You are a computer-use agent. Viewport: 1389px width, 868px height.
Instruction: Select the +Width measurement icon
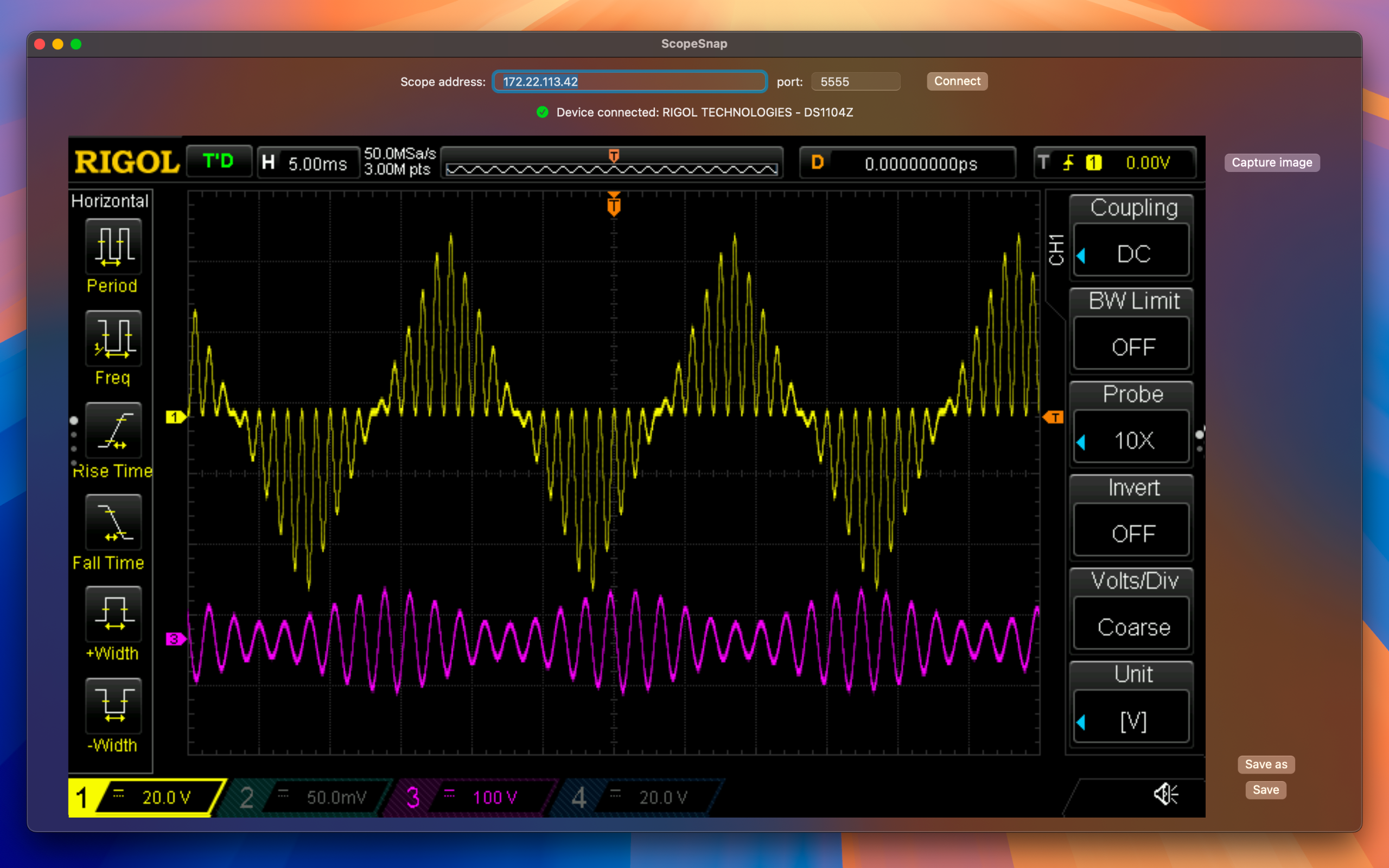(113, 614)
